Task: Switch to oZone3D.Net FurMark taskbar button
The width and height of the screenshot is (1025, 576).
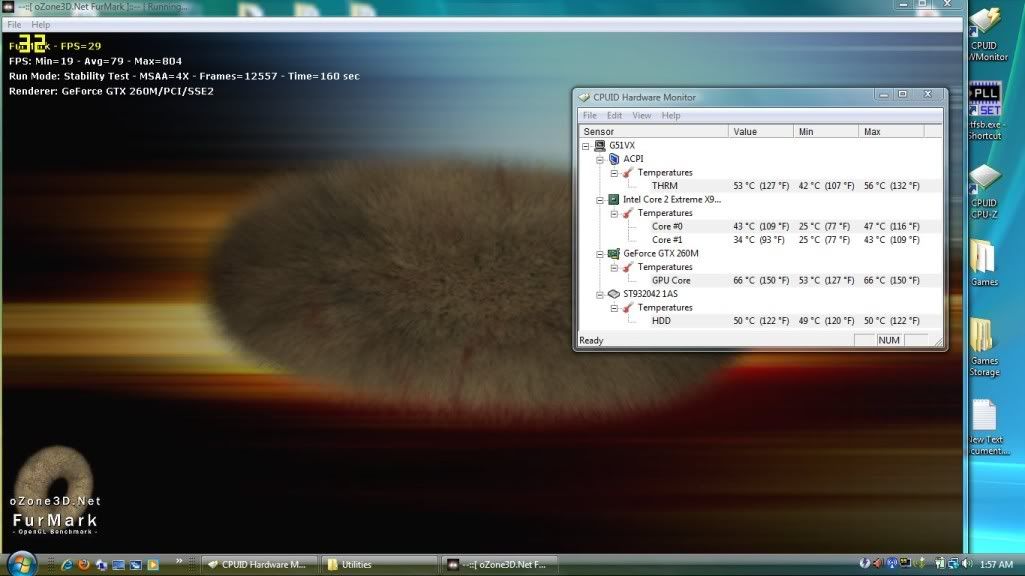Action: pos(499,564)
